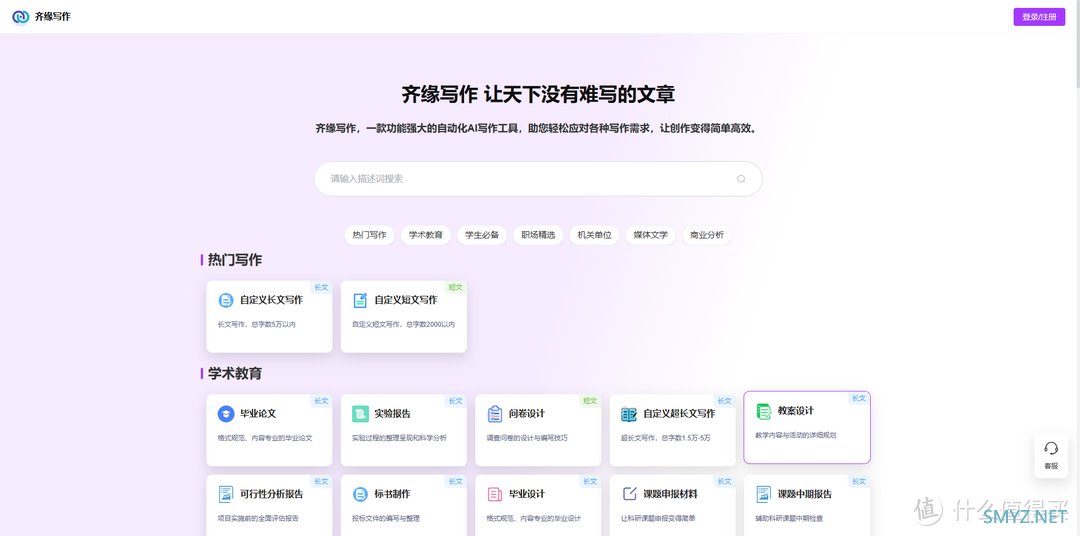The width and height of the screenshot is (1080, 536).
Task: Click the 登录/注册 button
Action: point(1039,17)
